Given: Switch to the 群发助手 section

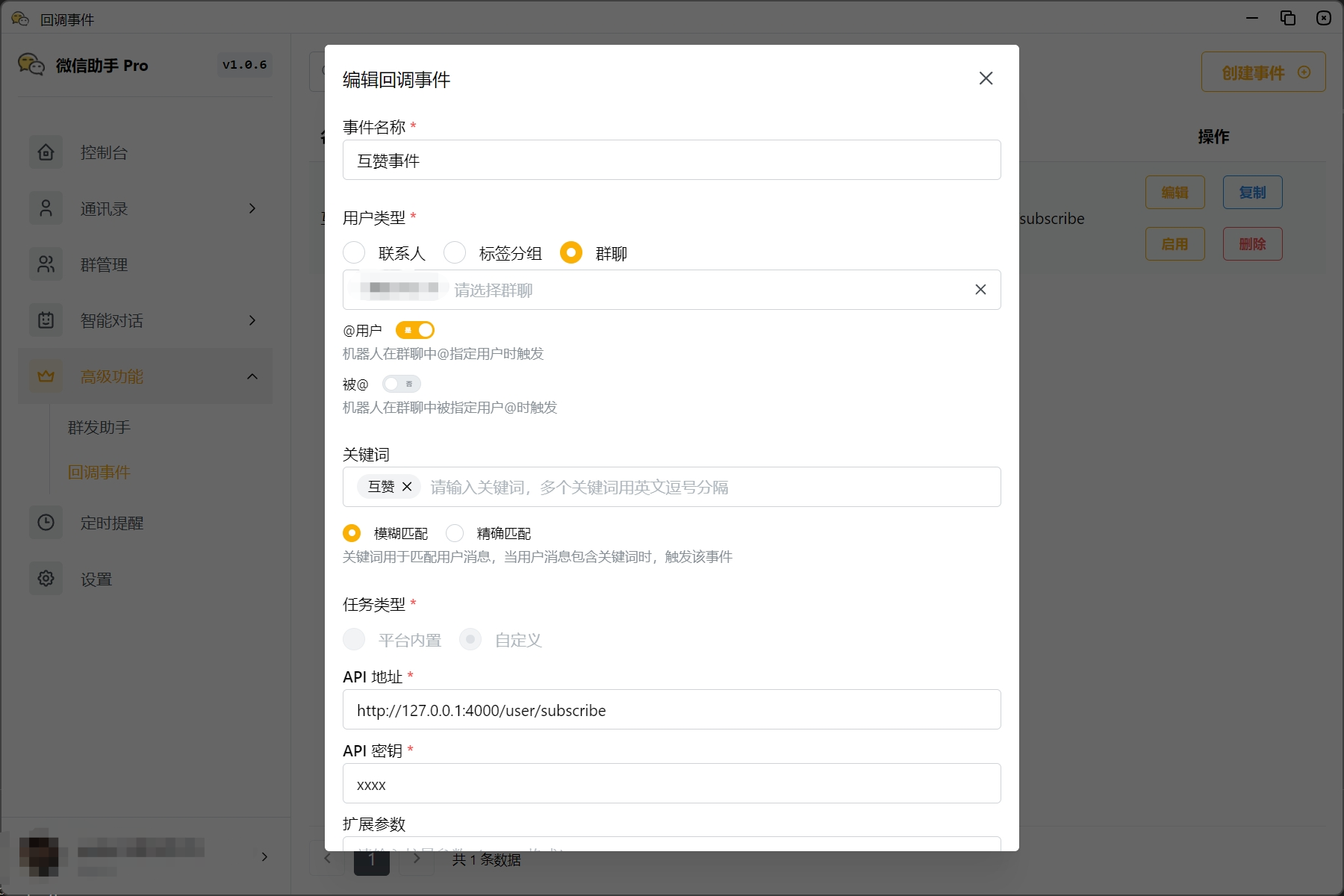Looking at the screenshot, I should tap(98, 427).
